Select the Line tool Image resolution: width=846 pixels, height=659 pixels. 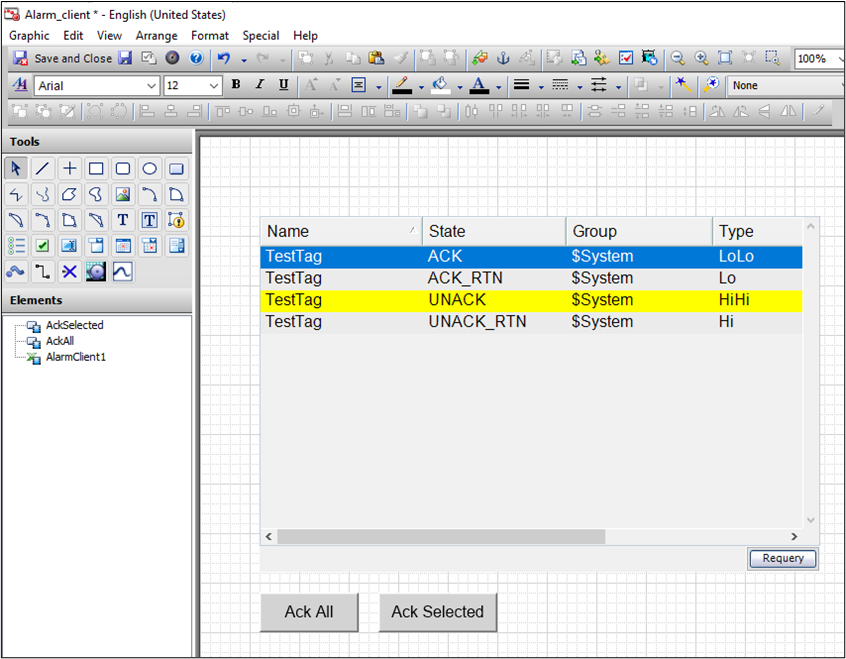coord(41,168)
